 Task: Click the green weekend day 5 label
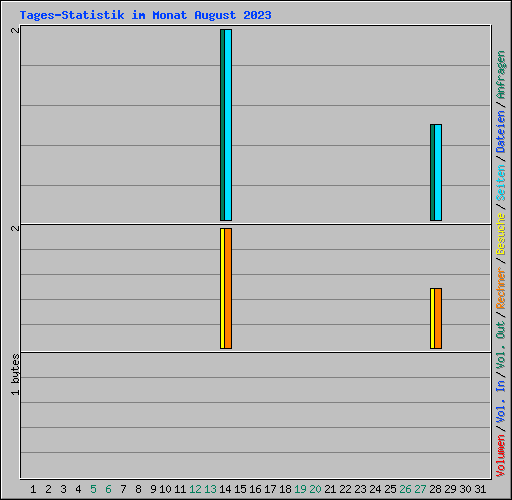click(93, 489)
